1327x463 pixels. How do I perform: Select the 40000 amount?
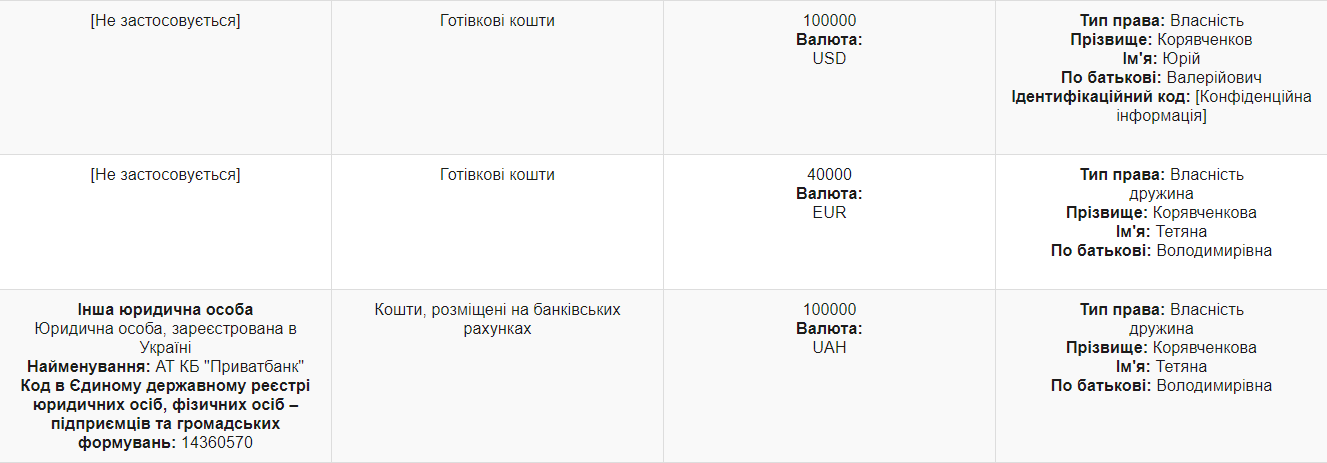coord(829,175)
